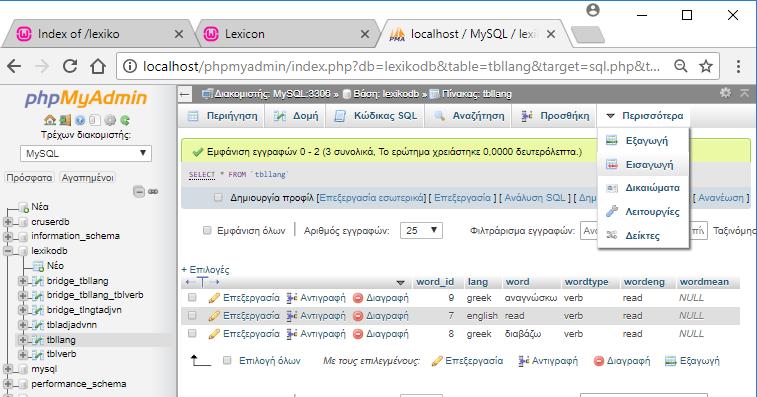Open the Κώδικας SQL tab
This screenshot has height=397, width=757.
point(375,116)
